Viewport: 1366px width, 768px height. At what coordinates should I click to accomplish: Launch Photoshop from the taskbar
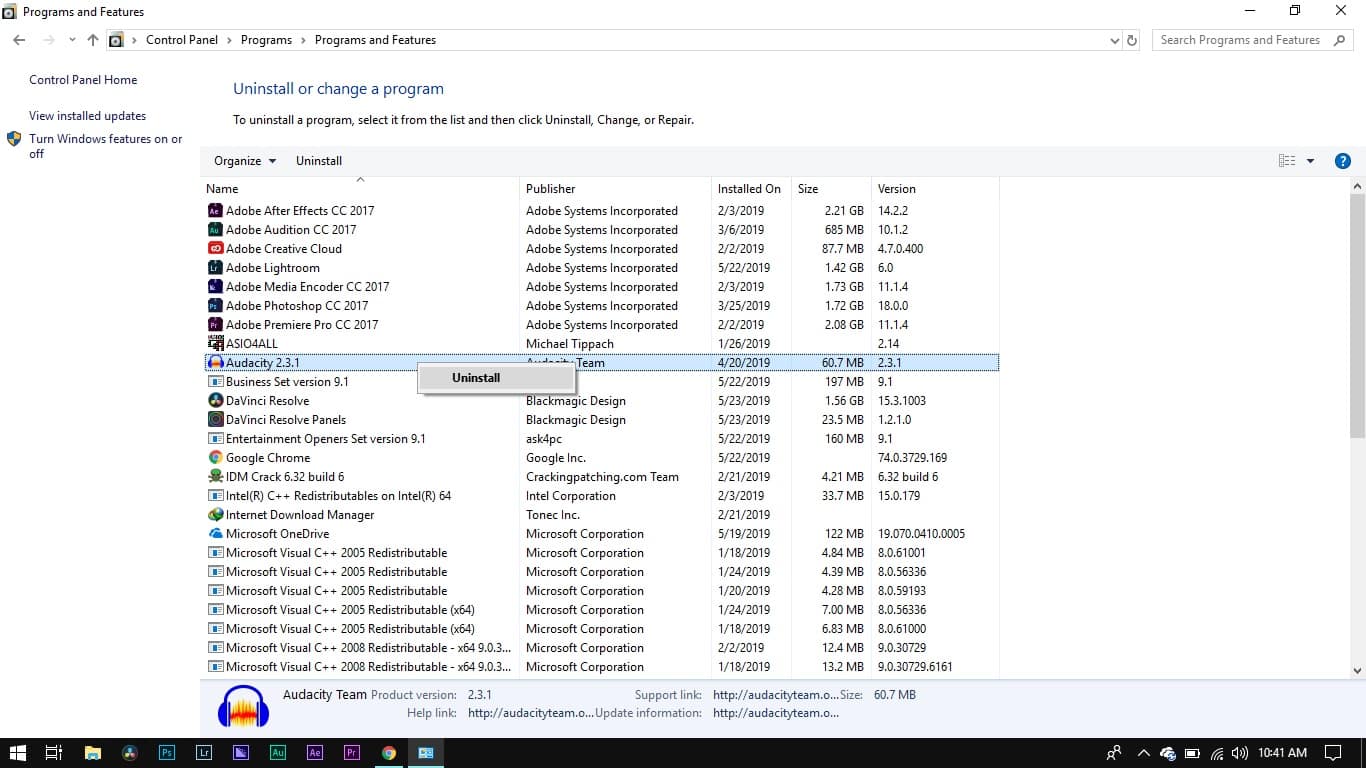coord(167,753)
